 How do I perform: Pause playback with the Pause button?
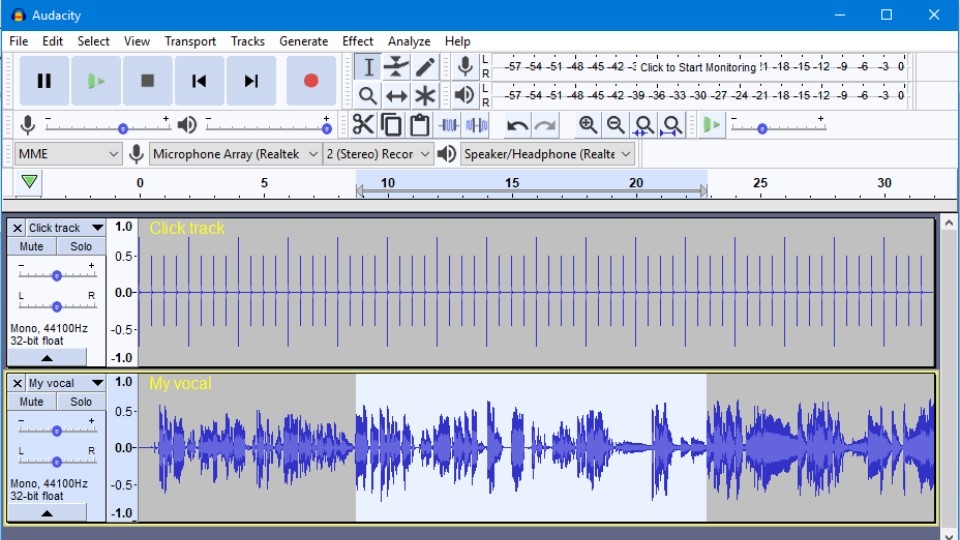pos(44,81)
